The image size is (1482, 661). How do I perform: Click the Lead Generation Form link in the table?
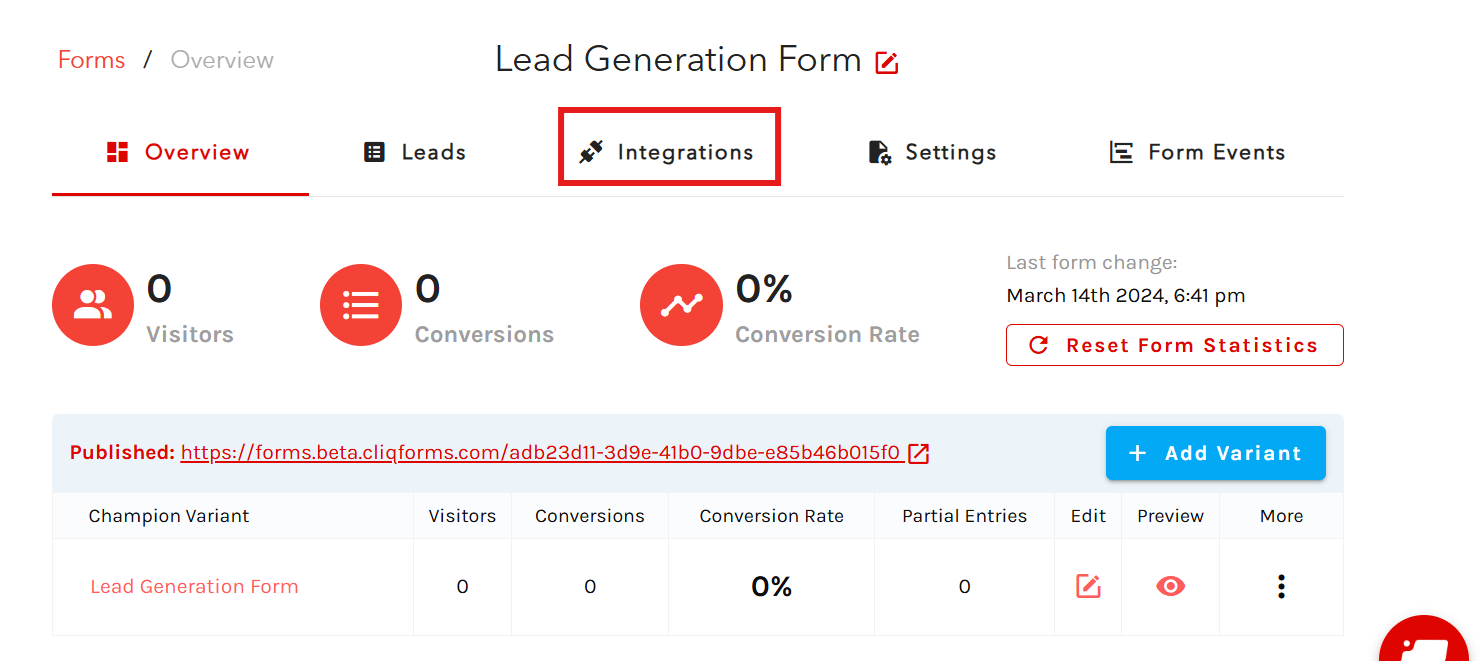click(x=194, y=586)
